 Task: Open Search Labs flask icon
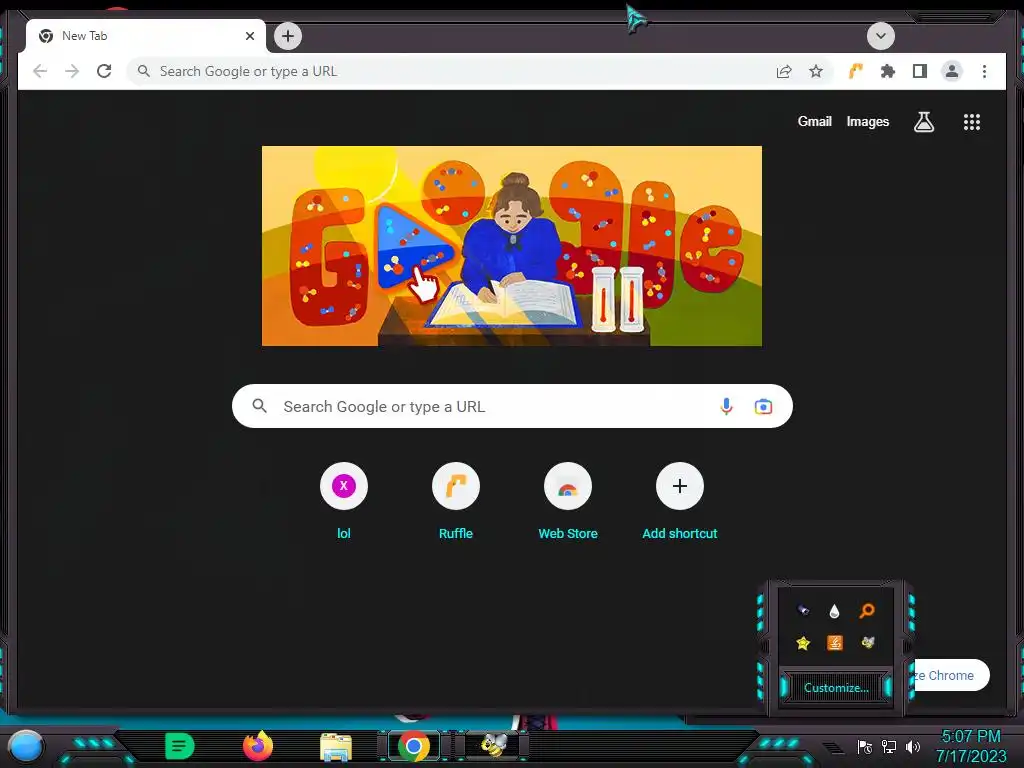point(923,121)
